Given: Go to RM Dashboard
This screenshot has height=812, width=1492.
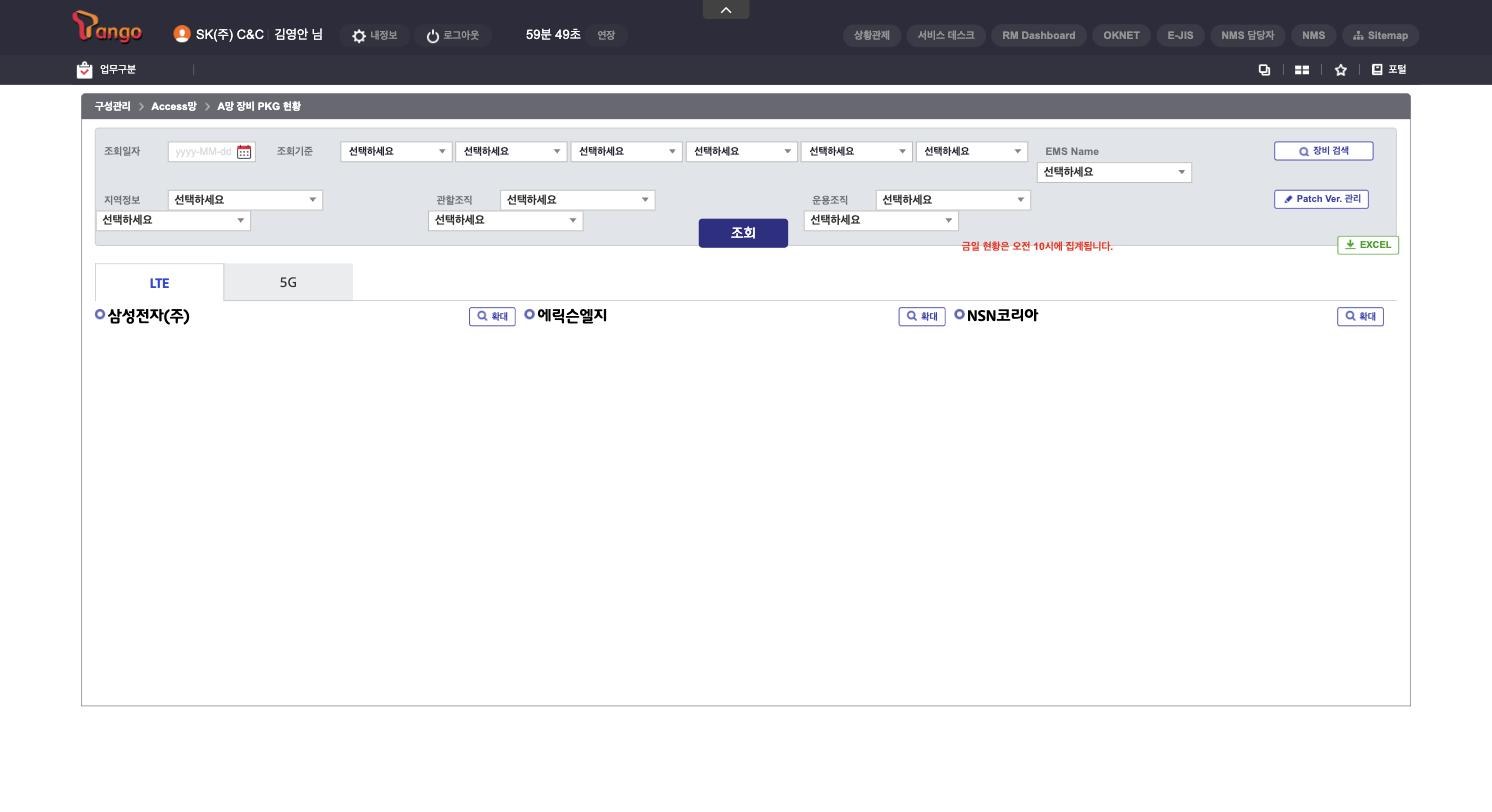Looking at the screenshot, I should tap(1039, 35).
